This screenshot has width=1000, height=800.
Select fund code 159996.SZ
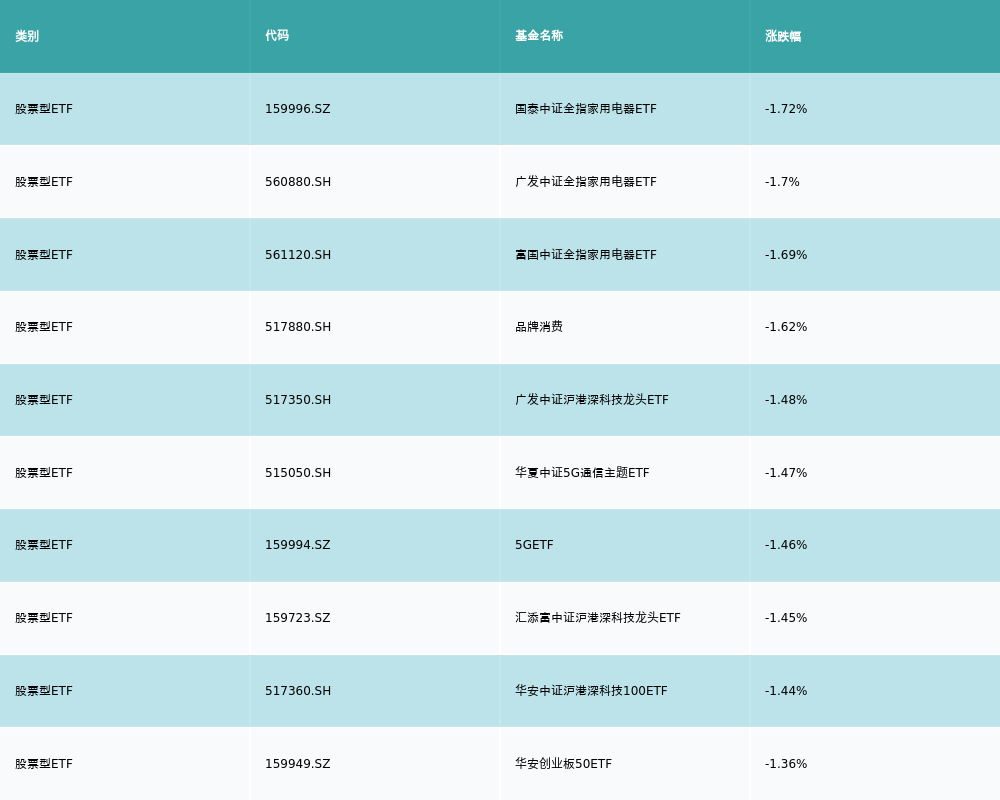point(298,109)
